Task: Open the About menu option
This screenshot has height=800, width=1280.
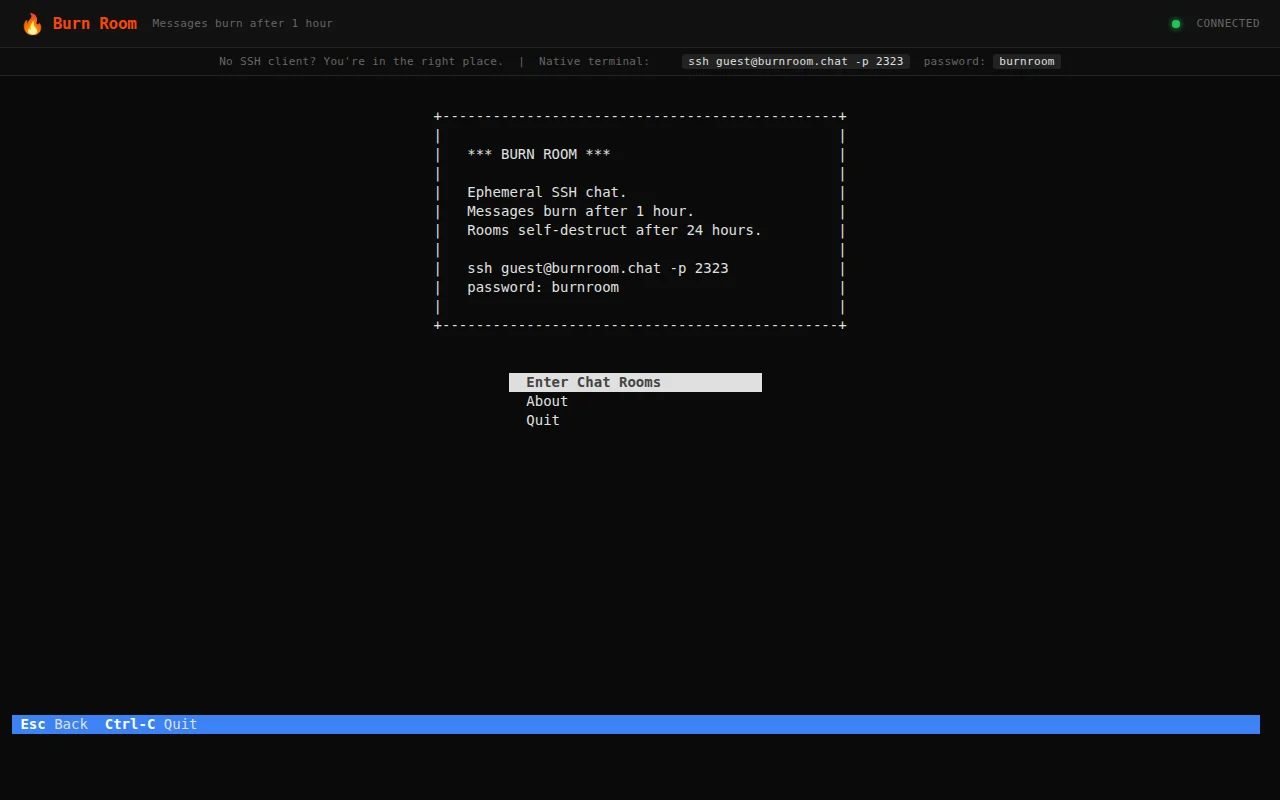Action: click(547, 401)
